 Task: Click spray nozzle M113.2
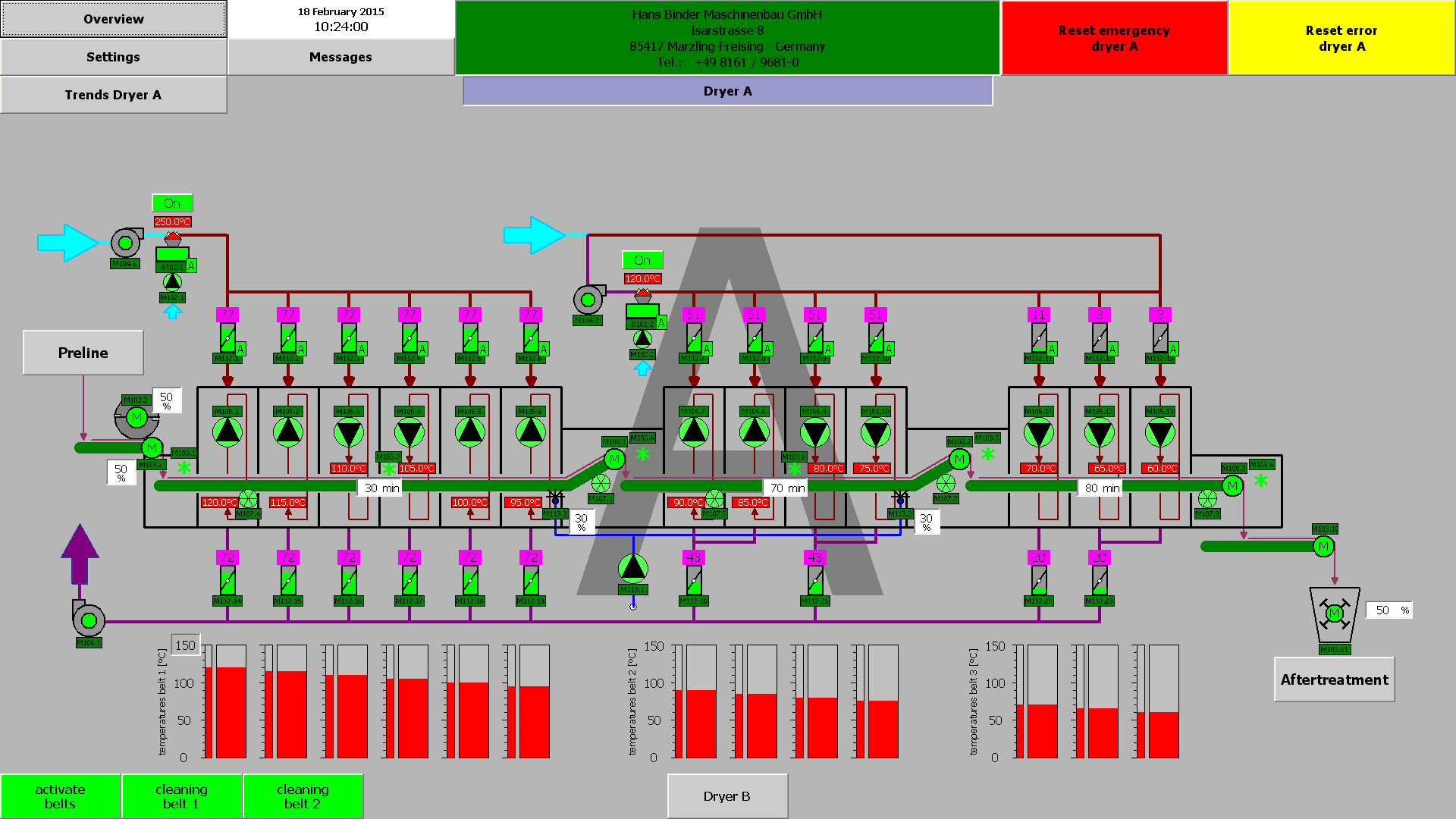click(555, 497)
